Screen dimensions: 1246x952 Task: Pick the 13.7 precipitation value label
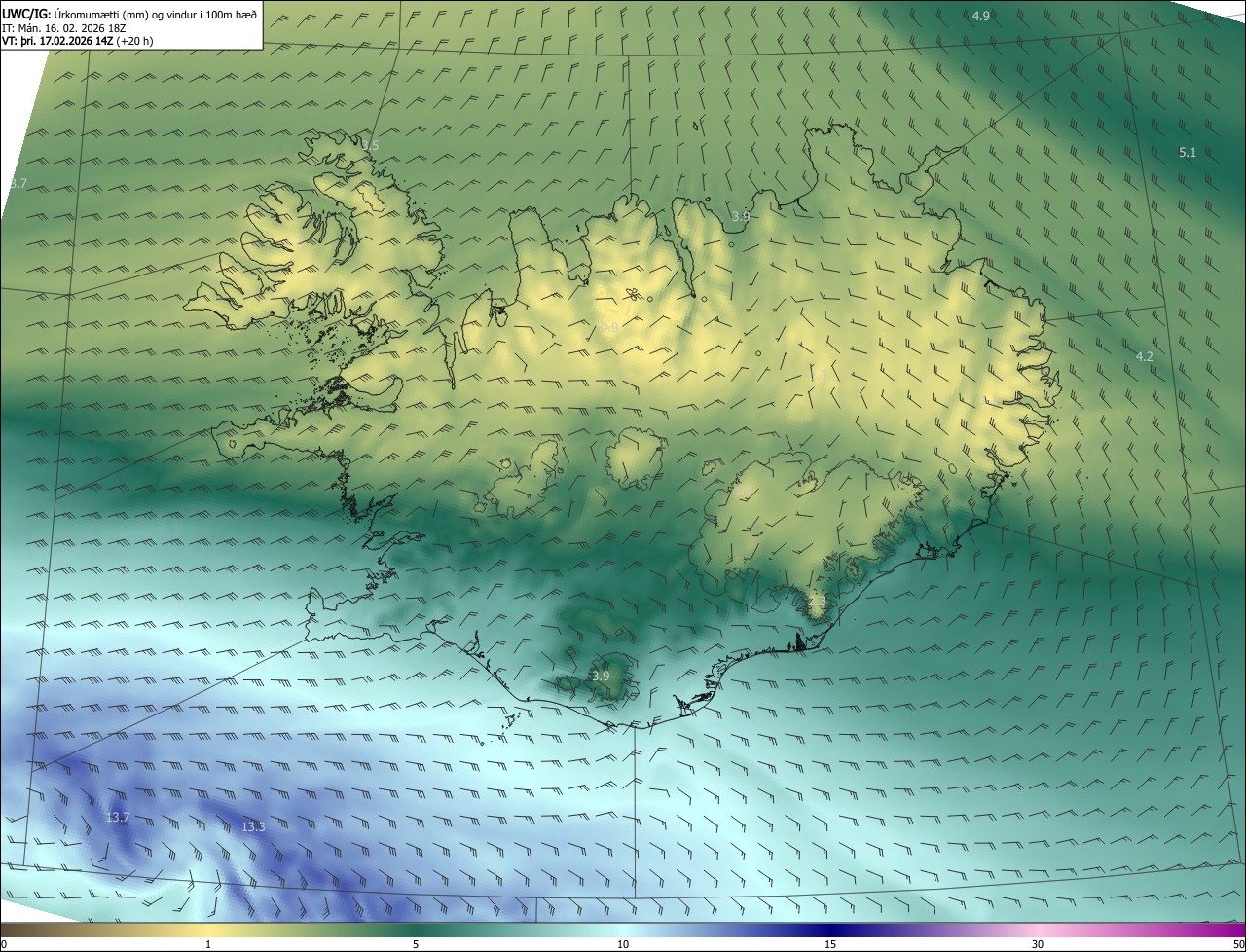(118, 818)
